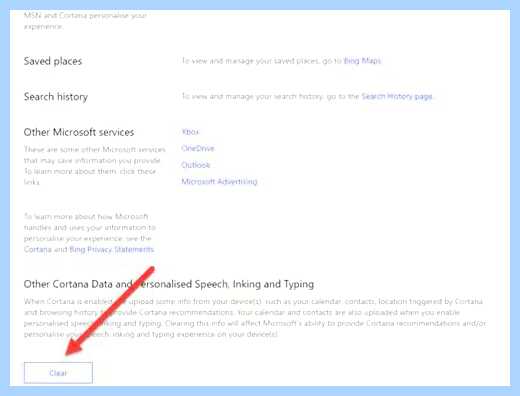
Task: Click the Saved places heading
Action: pos(53,61)
